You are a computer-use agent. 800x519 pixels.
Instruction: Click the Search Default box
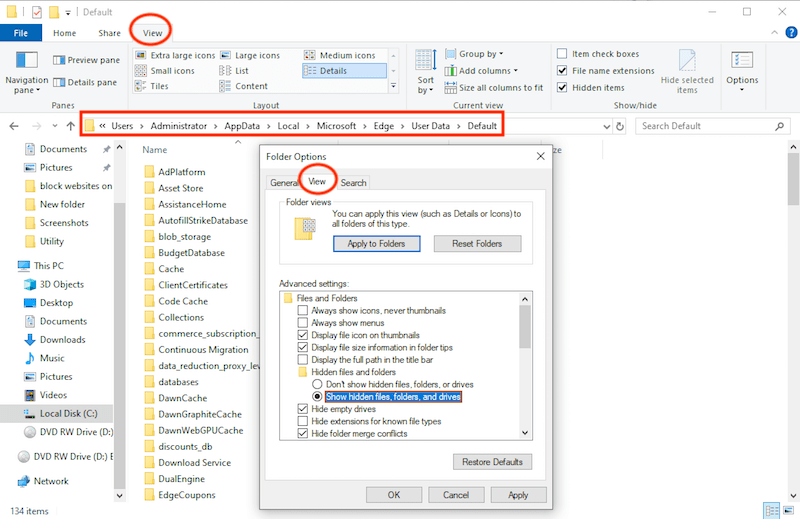click(x=712, y=126)
